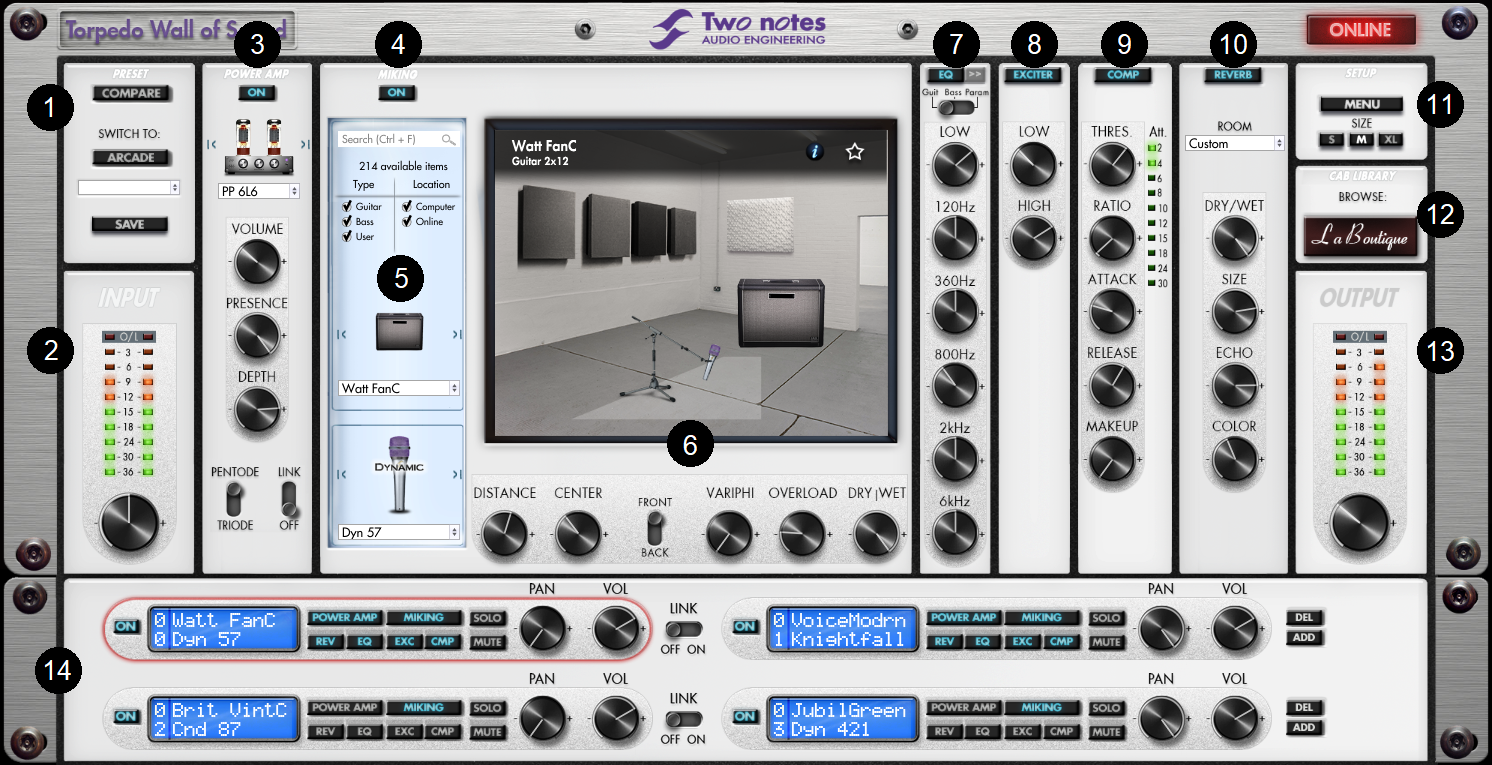This screenshot has height=765, width=1492.
Task: Flip the Guit/Bass/Param EQ mode switch
Action: (956, 107)
